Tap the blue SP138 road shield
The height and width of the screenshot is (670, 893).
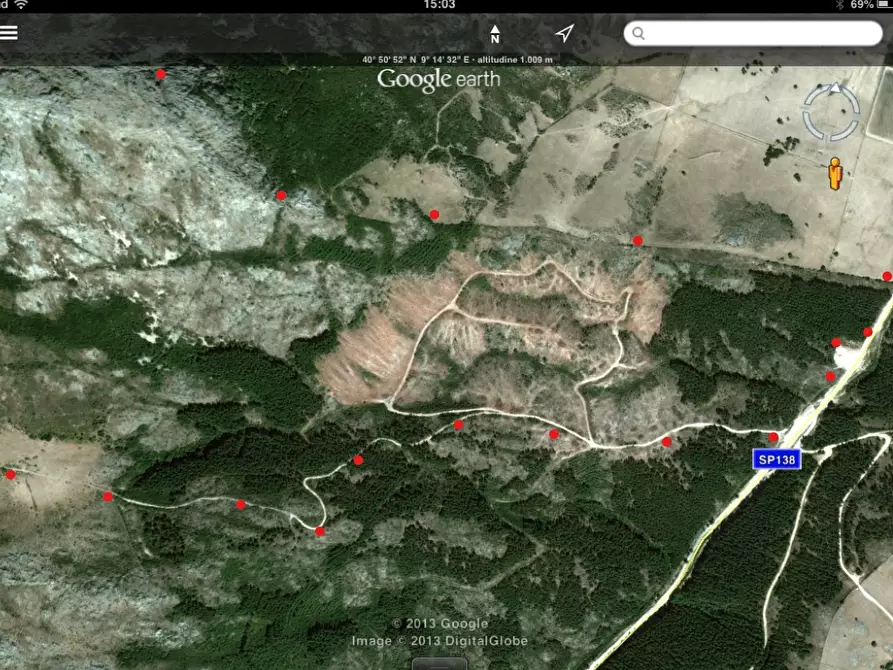tap(777, 459)
